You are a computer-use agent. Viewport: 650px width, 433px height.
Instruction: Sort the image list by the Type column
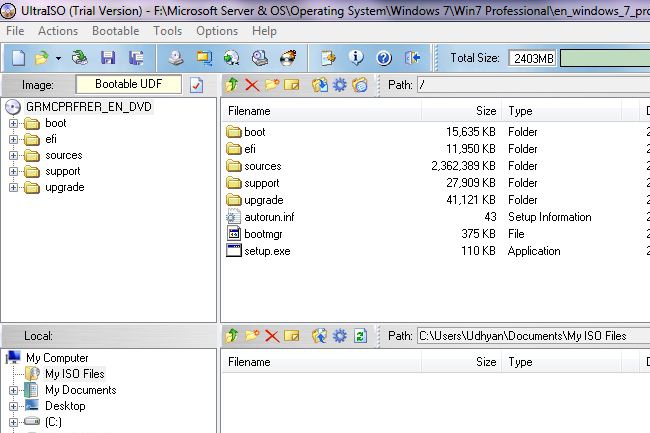pos(562,111)
